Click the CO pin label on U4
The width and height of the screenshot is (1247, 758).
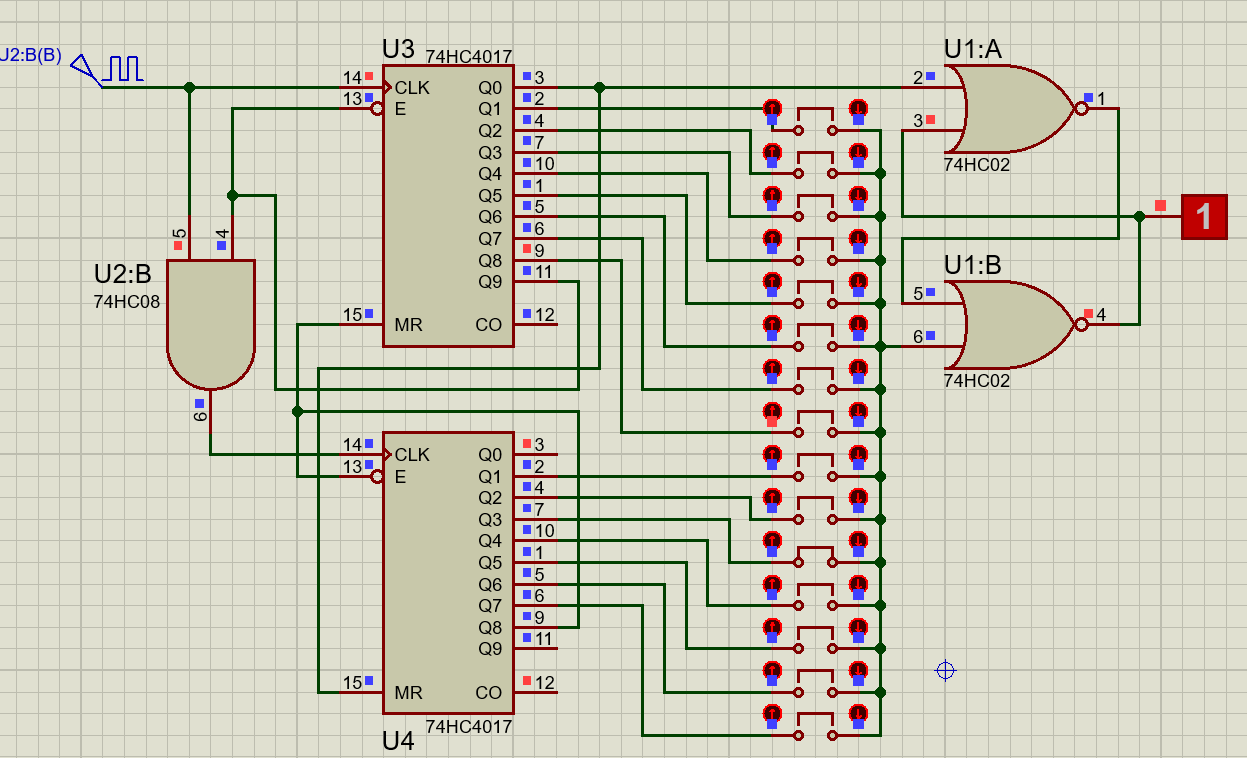pos(488,692)
